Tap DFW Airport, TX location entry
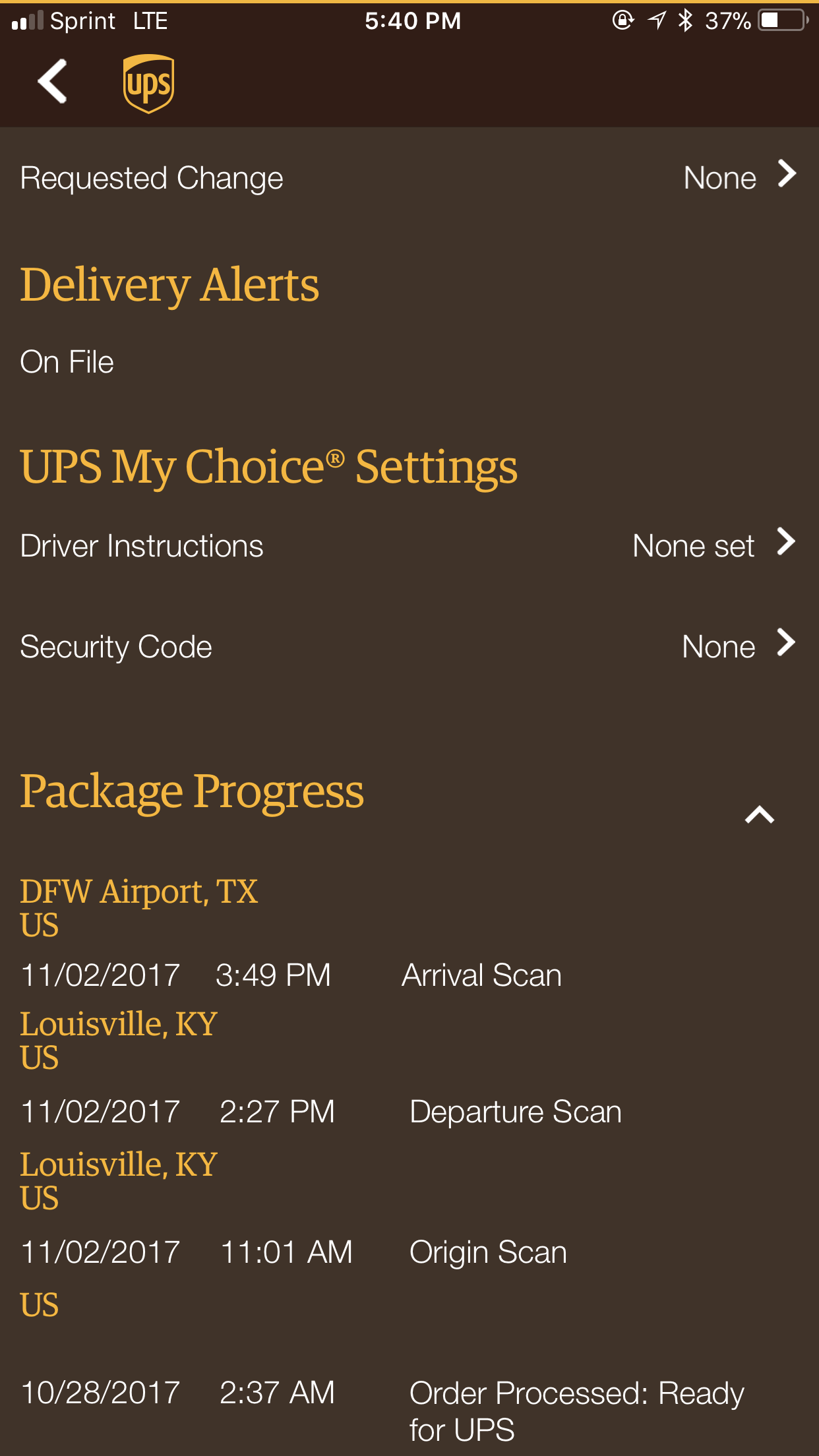The width and height of the screenshot is (819, 1456). point(138,892)
